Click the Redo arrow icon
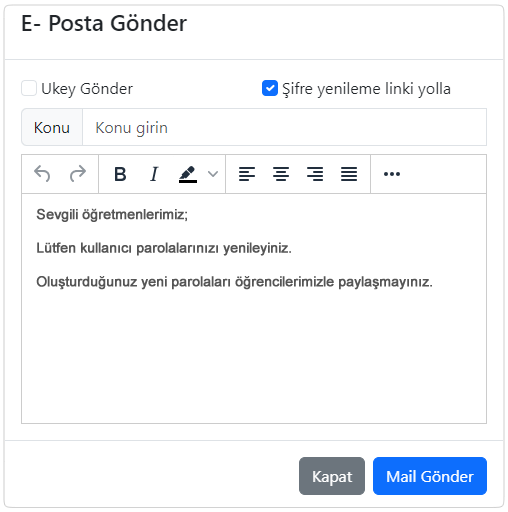508x512 pixels. (x=78, y=174)
